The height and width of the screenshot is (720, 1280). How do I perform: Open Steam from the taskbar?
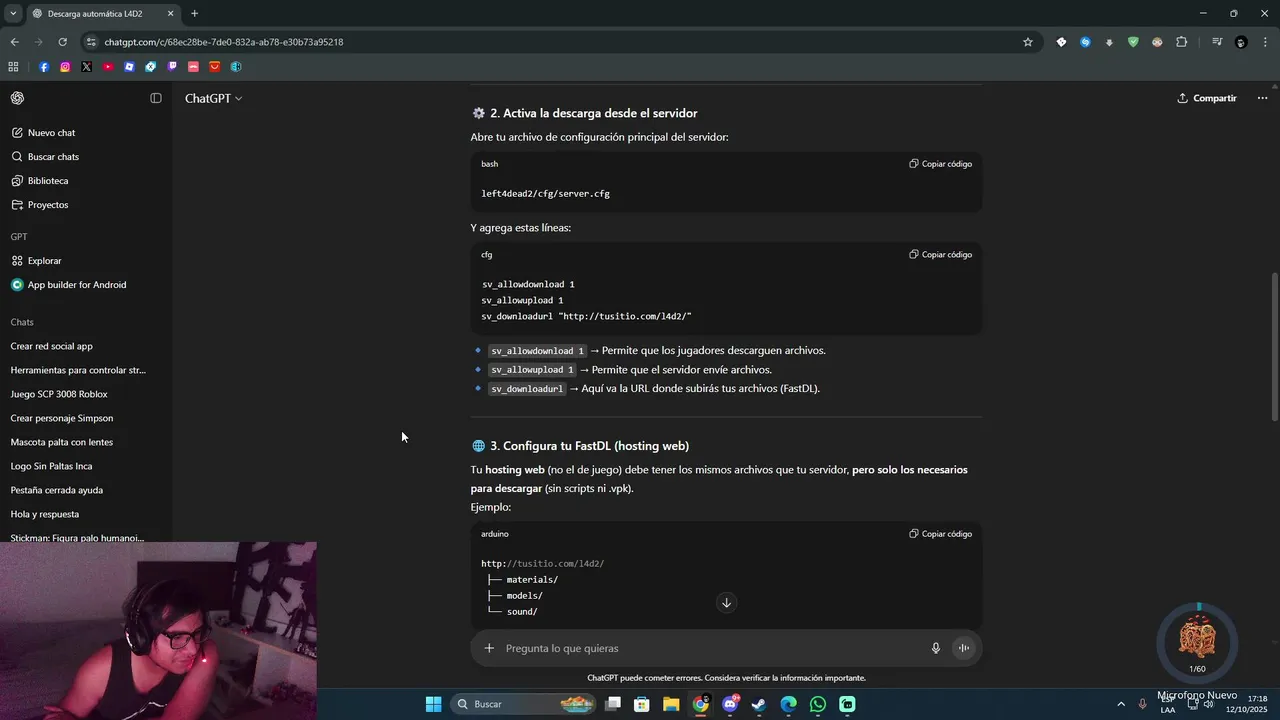(759, 704)
